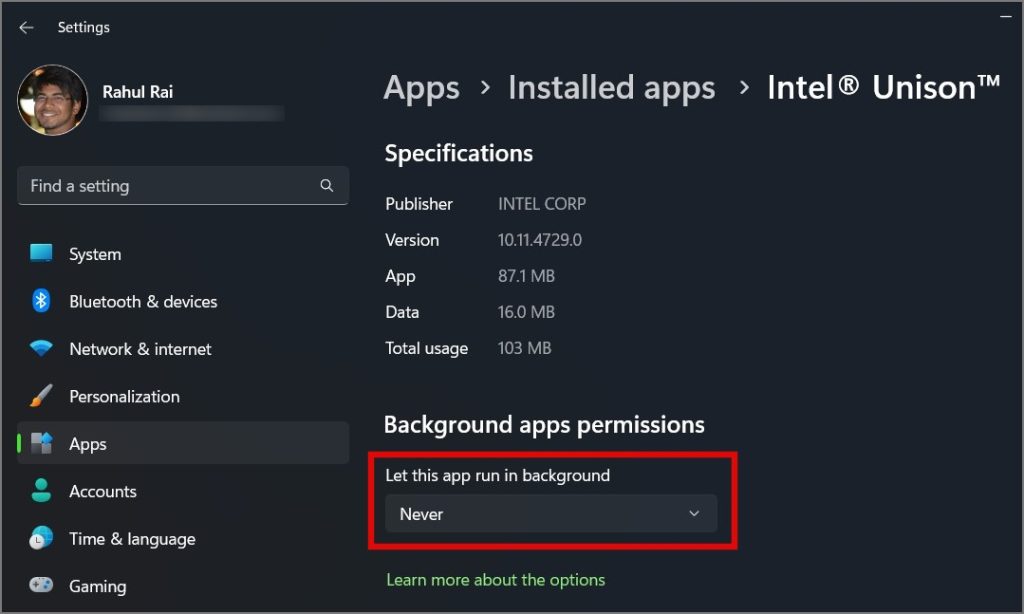Screen dimensions: 1024x614
Task: Click the search magnifier icon
Action: [x=327, y=186]
